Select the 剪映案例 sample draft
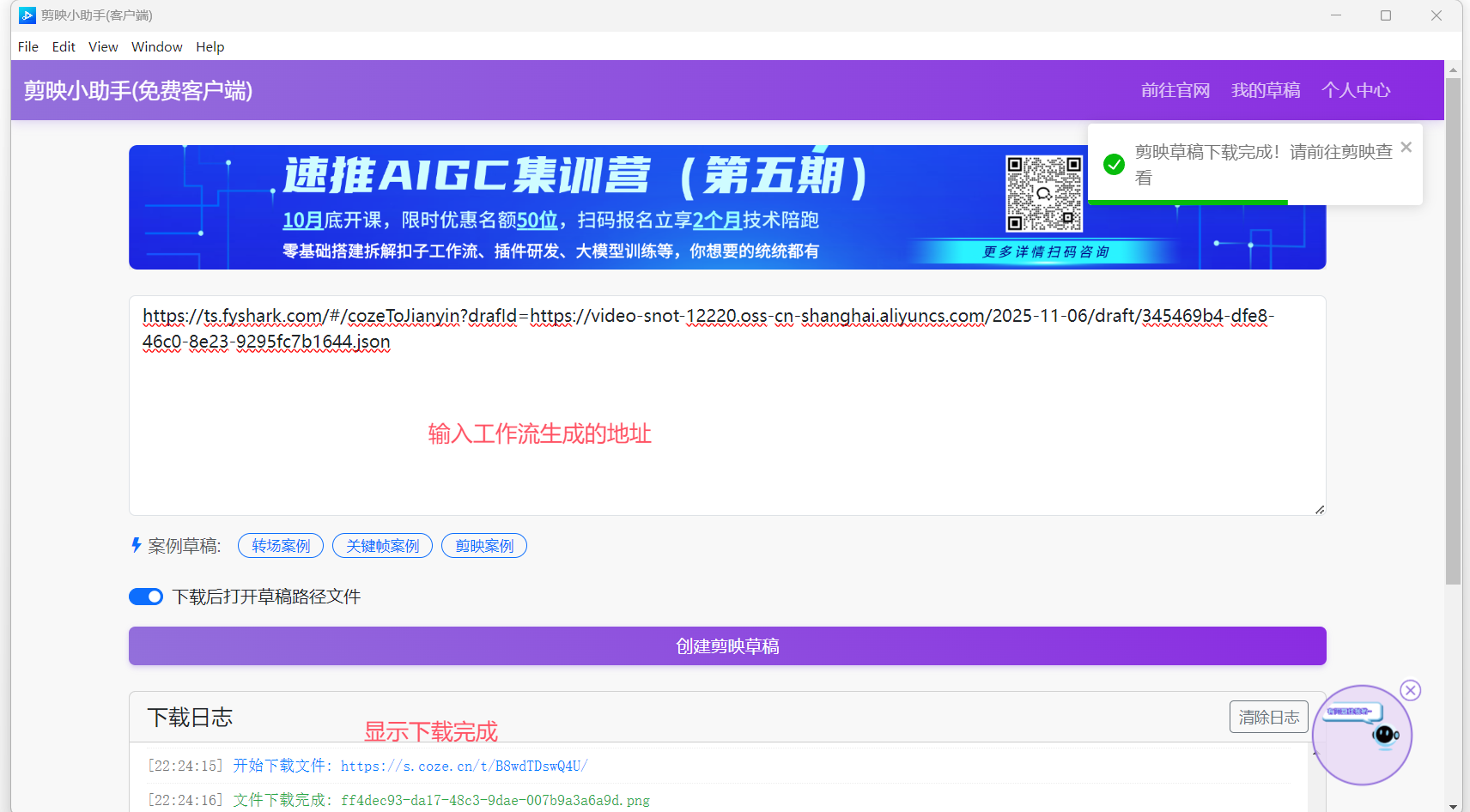1470x812 pixels. tap(484, 546)
